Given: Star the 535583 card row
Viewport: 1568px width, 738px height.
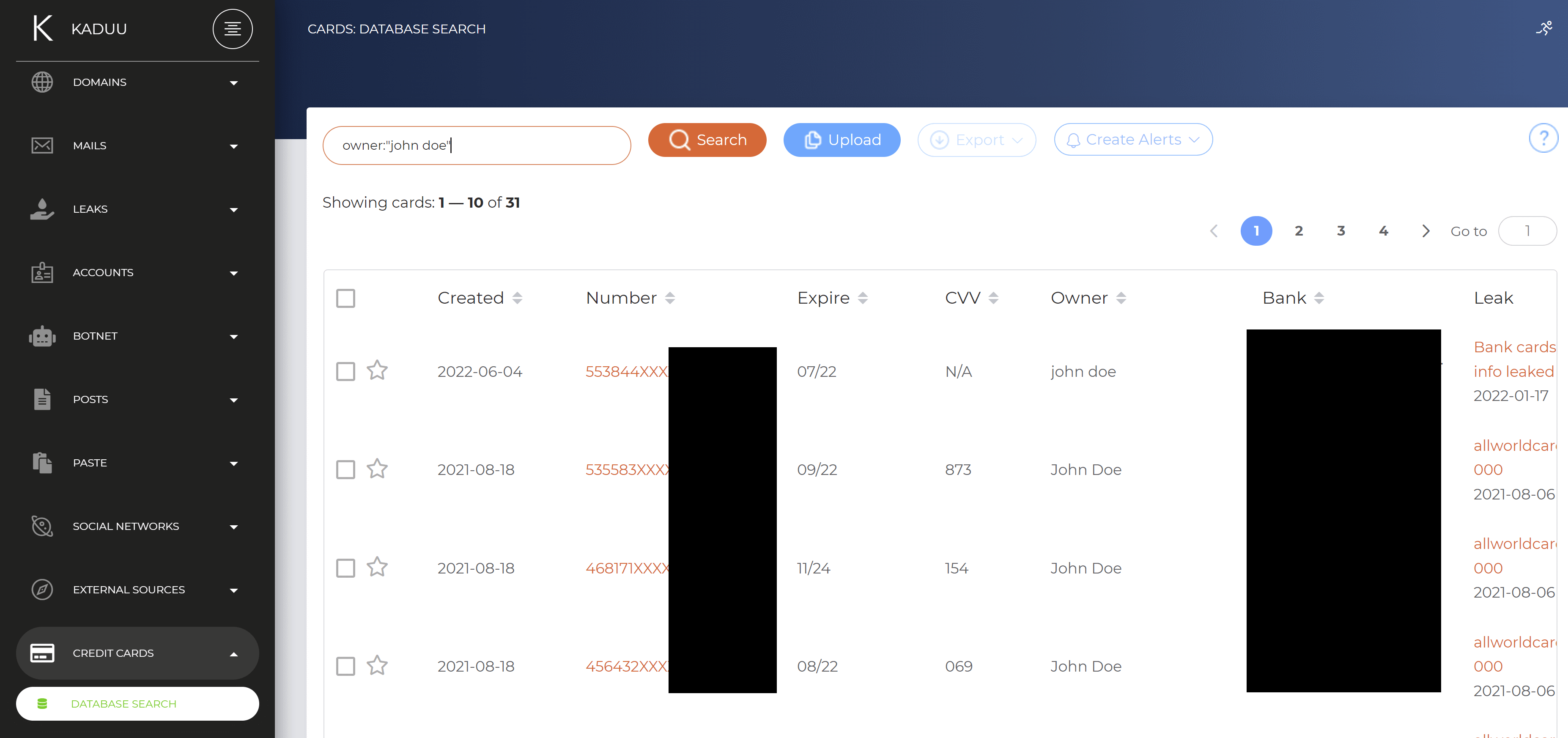Looking at the screenshot, I should pyautogui.click(x=377, y=468).
